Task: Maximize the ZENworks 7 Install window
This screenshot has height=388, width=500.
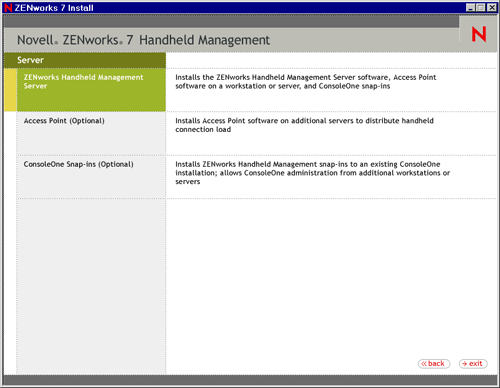Action: [480, 7]
